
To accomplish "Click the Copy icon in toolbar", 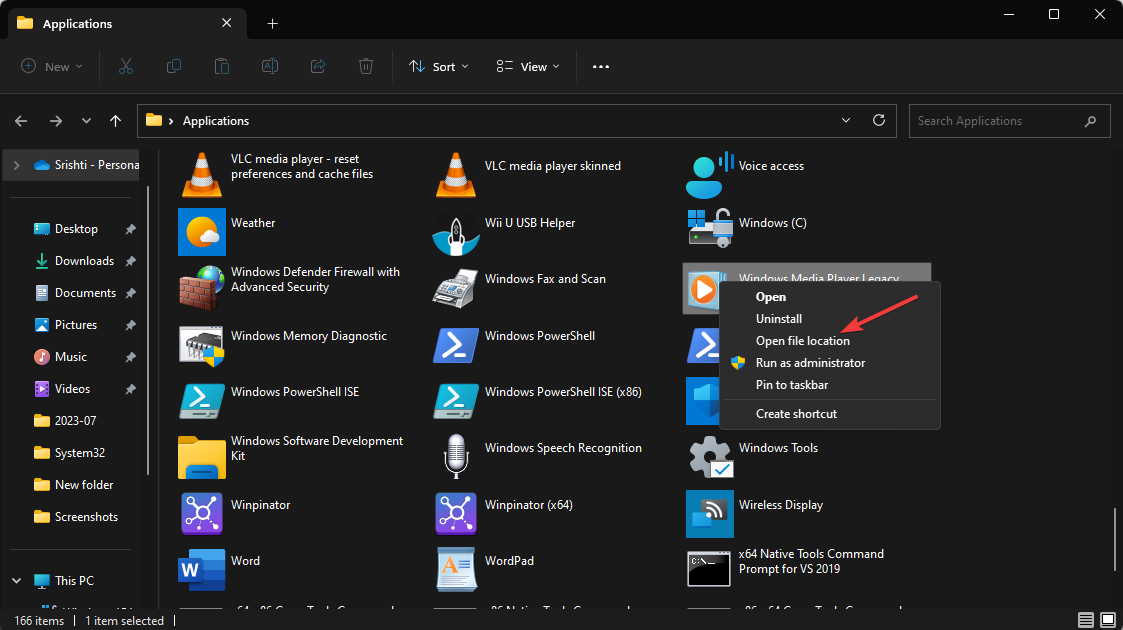I will pos(173,67).
